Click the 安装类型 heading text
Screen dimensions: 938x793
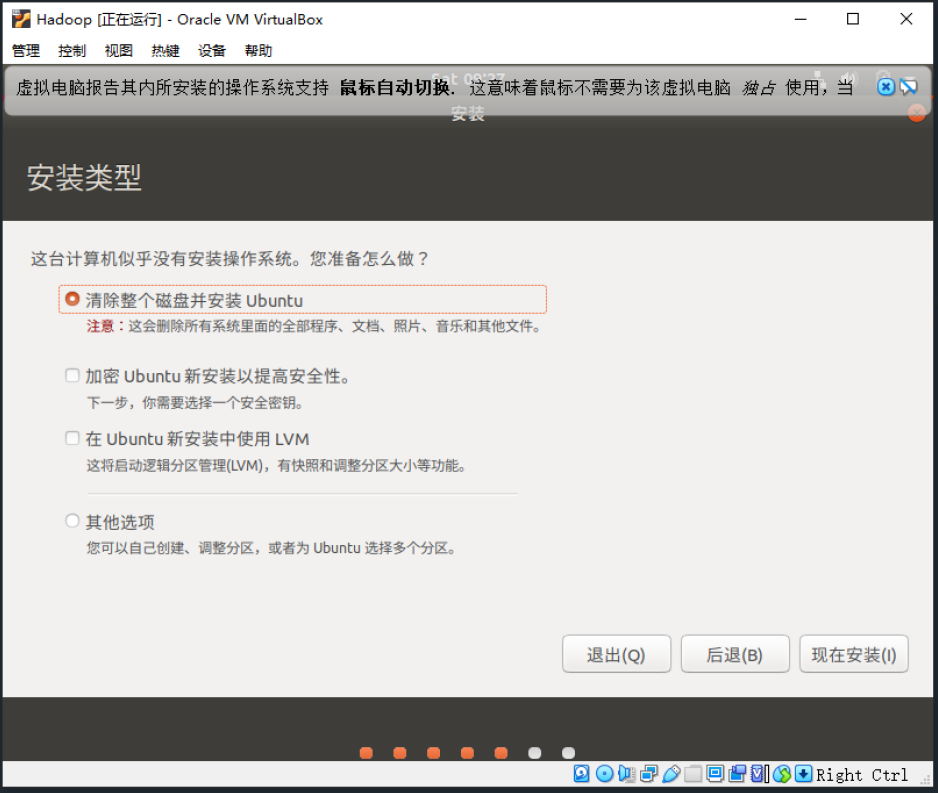(x=84, y=178)
